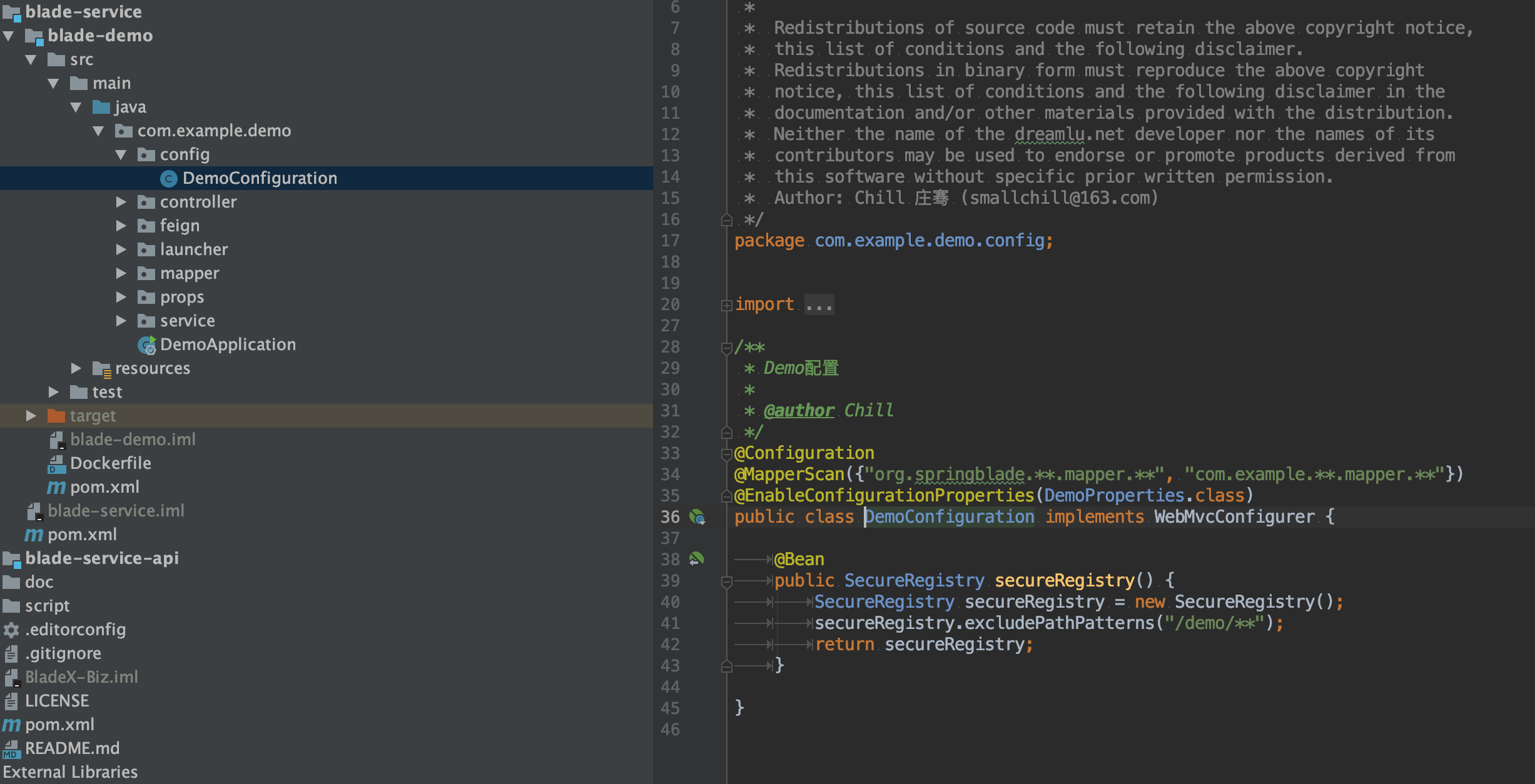Collapse the com.example.demo package arrow

click(x=99, y=131)
